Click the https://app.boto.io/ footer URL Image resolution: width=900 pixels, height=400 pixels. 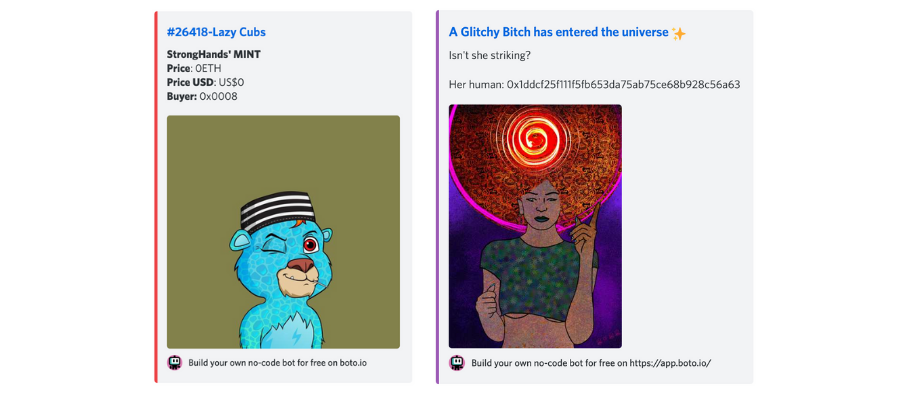(x=670, y=363)
